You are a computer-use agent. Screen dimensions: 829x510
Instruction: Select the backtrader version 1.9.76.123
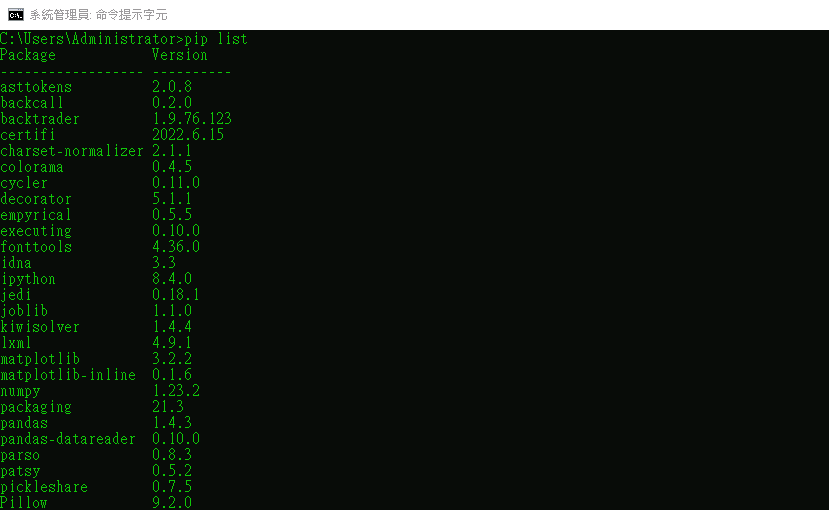pos(192,119)
